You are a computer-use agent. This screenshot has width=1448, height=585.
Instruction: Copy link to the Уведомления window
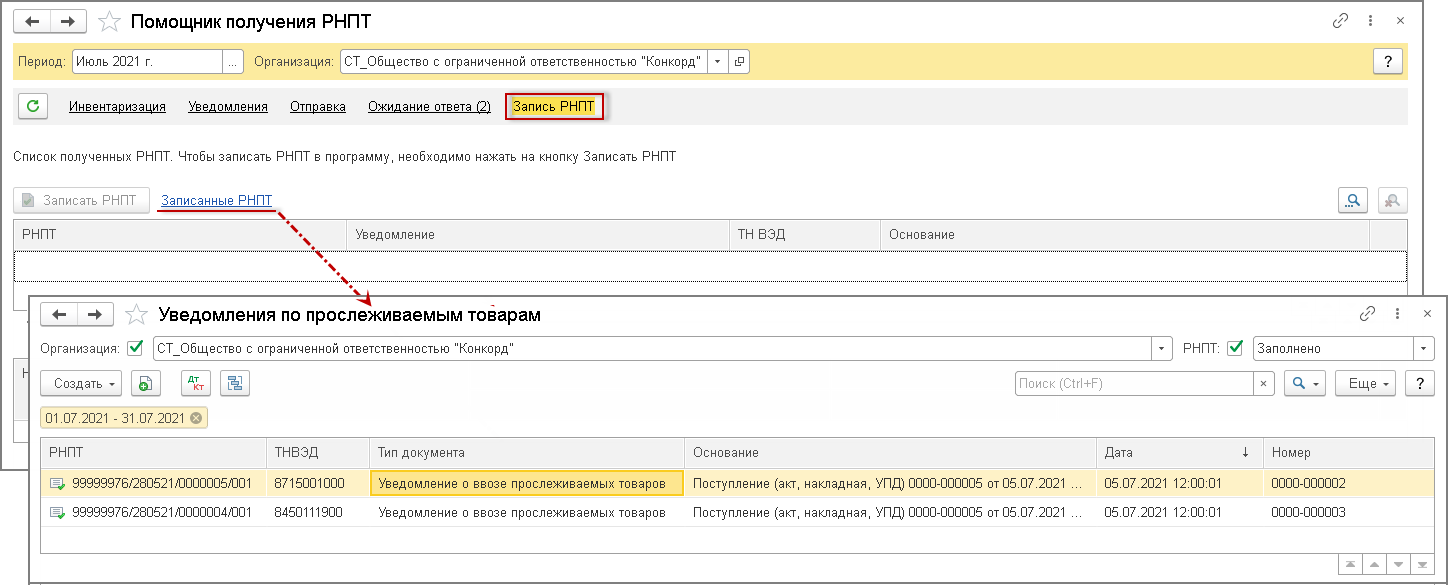coord(1367,314)
